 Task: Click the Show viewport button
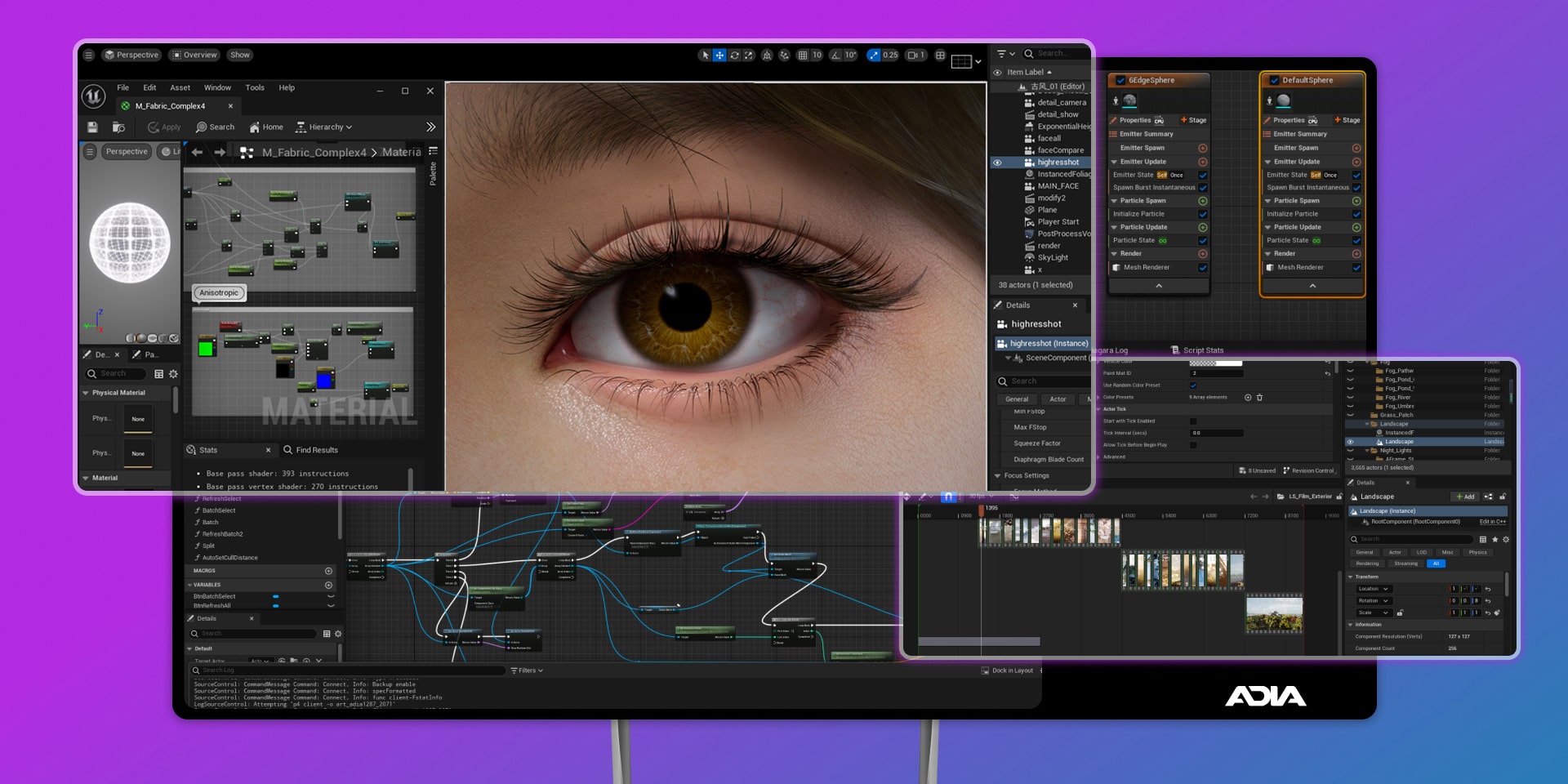pyautogui.click(x=240, y=55)
